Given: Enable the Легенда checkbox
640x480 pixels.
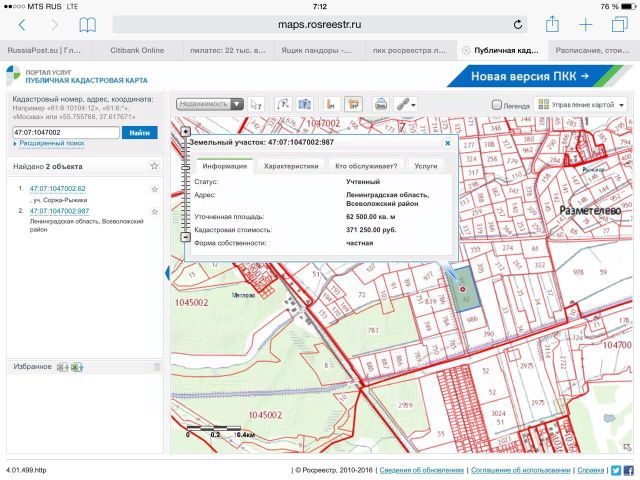Looking at the screenshot, I should click(x=496, y=105).
